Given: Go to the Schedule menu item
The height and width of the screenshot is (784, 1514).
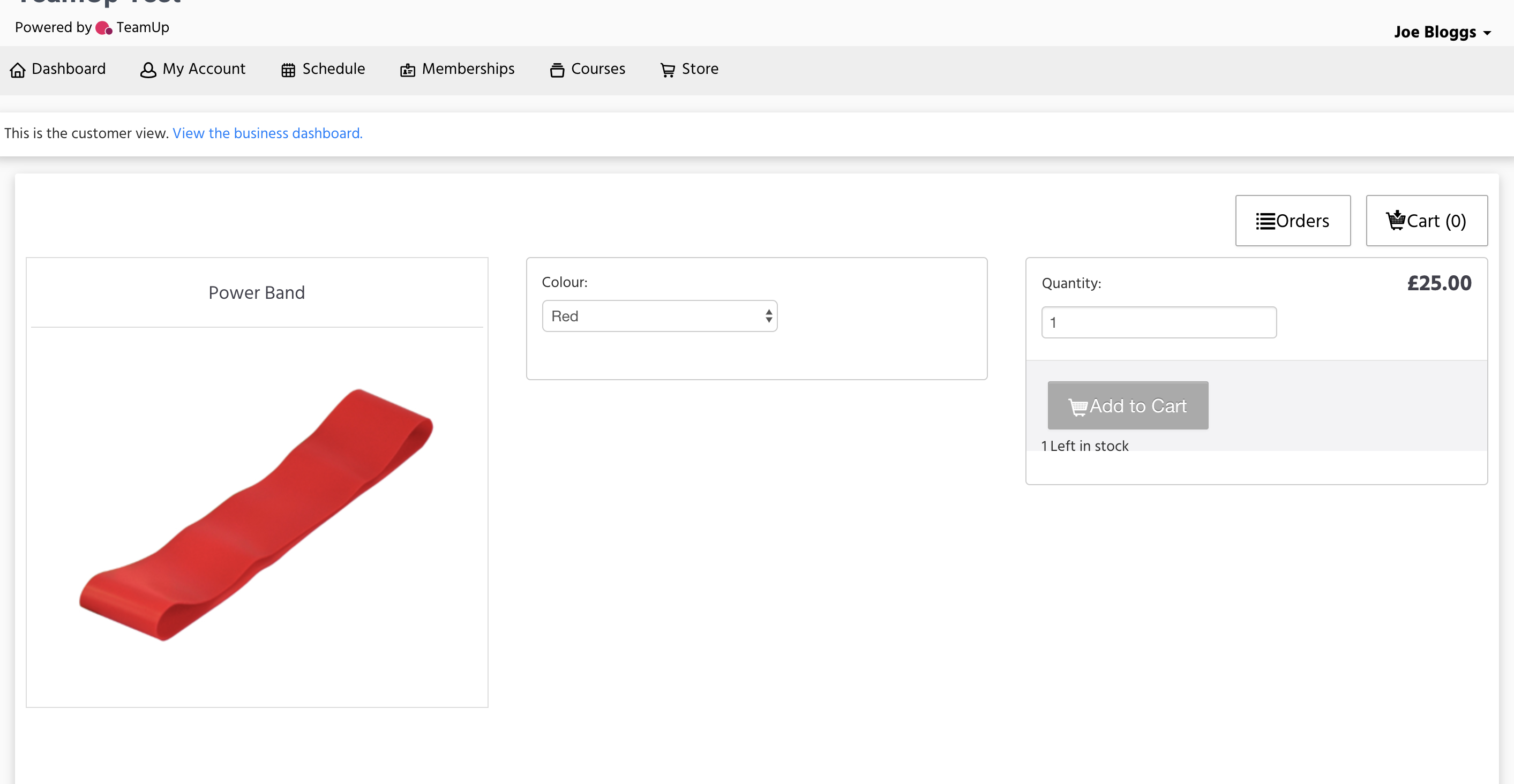Looking at the screenshot, I should (x=333, y=69).
